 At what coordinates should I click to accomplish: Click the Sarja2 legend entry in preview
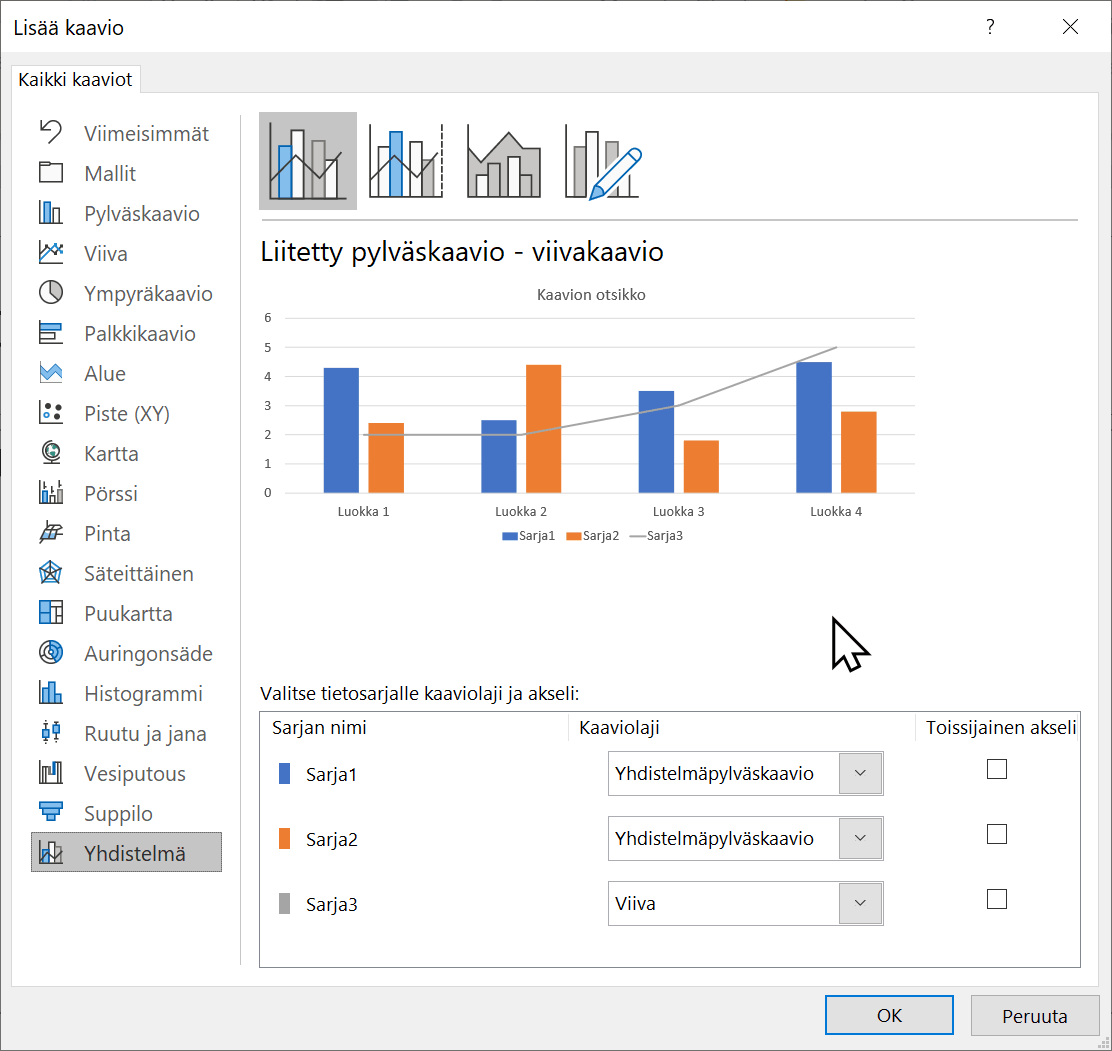[x=592, y=535]
